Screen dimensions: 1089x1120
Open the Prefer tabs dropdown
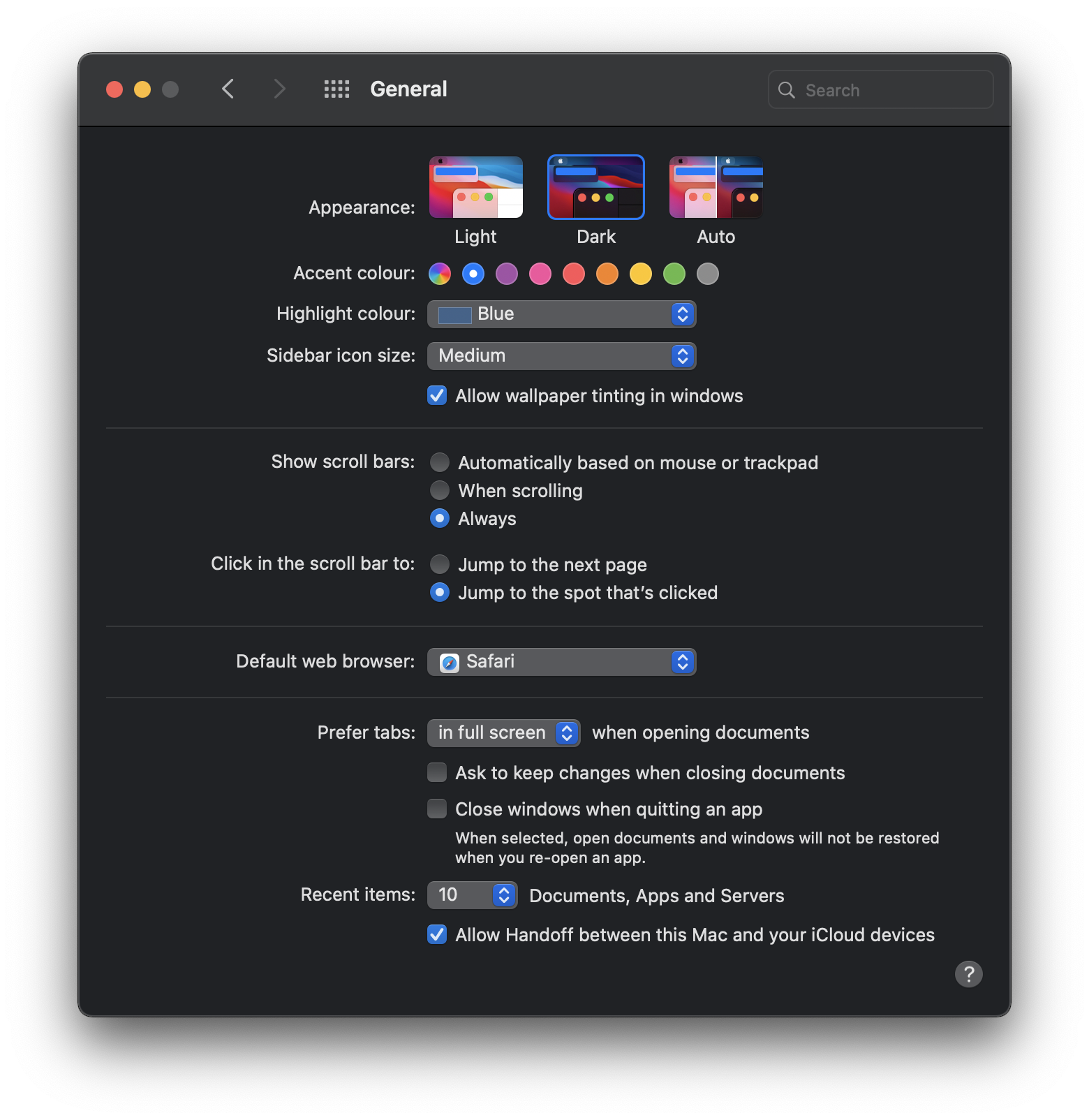(504, 733)
